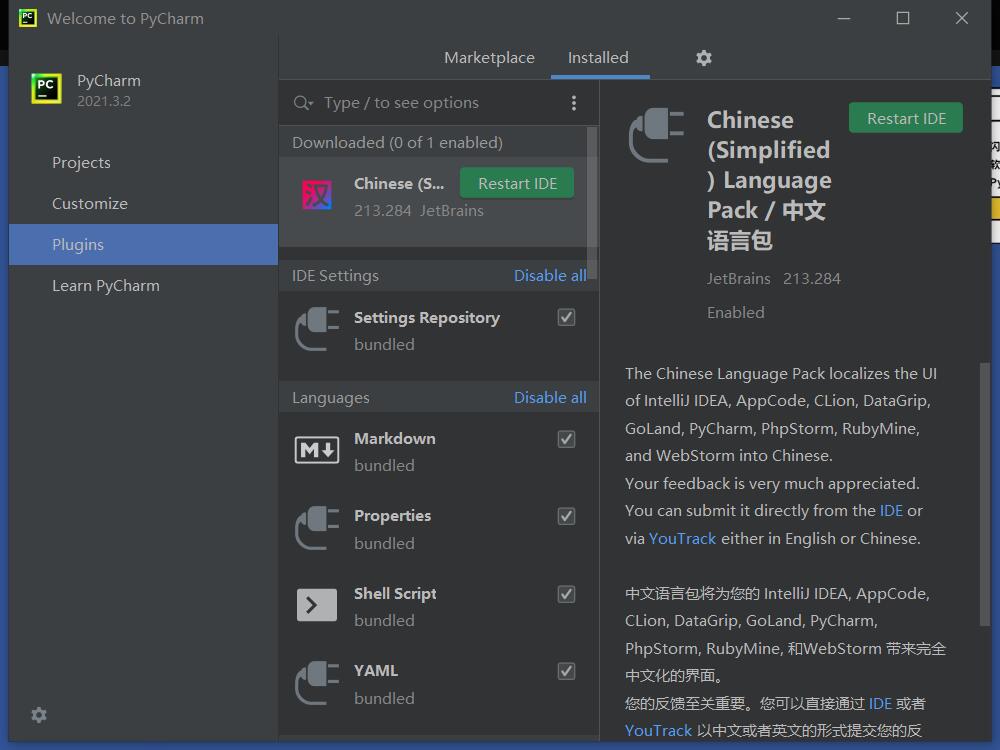Image resolution: width=1000 pixels, height=750 pixels.
Task: Click the search magnifier icon in plugin search
Action: (302, 103)
